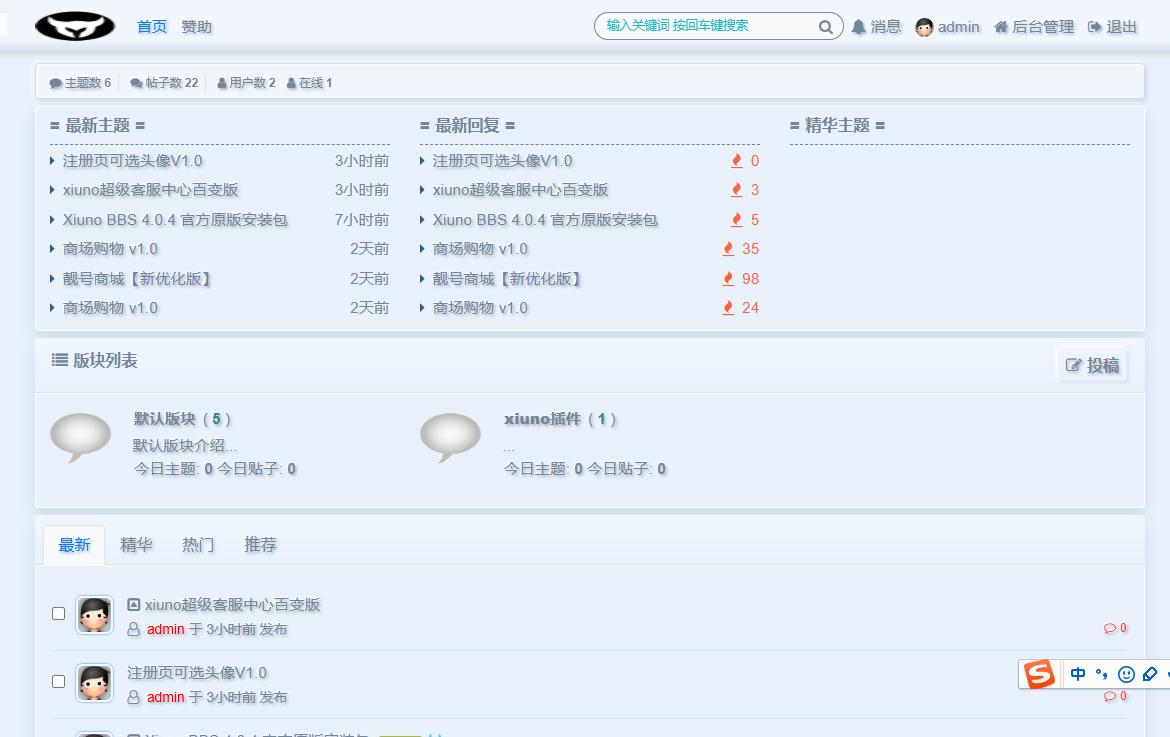Open 赞助 in the top navigation
The height and width of the screenshot is (737, 1170).
click(196, 27)
